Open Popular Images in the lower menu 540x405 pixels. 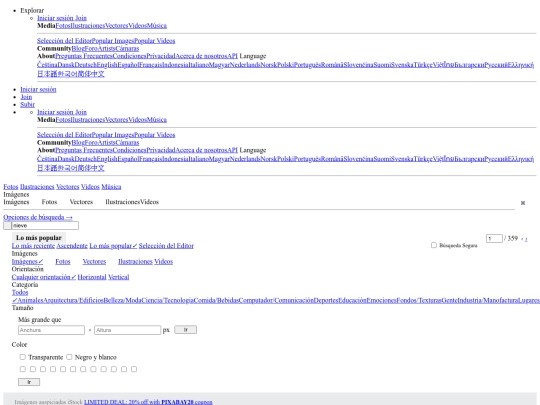pyautogui.click(x=113, y=135)
